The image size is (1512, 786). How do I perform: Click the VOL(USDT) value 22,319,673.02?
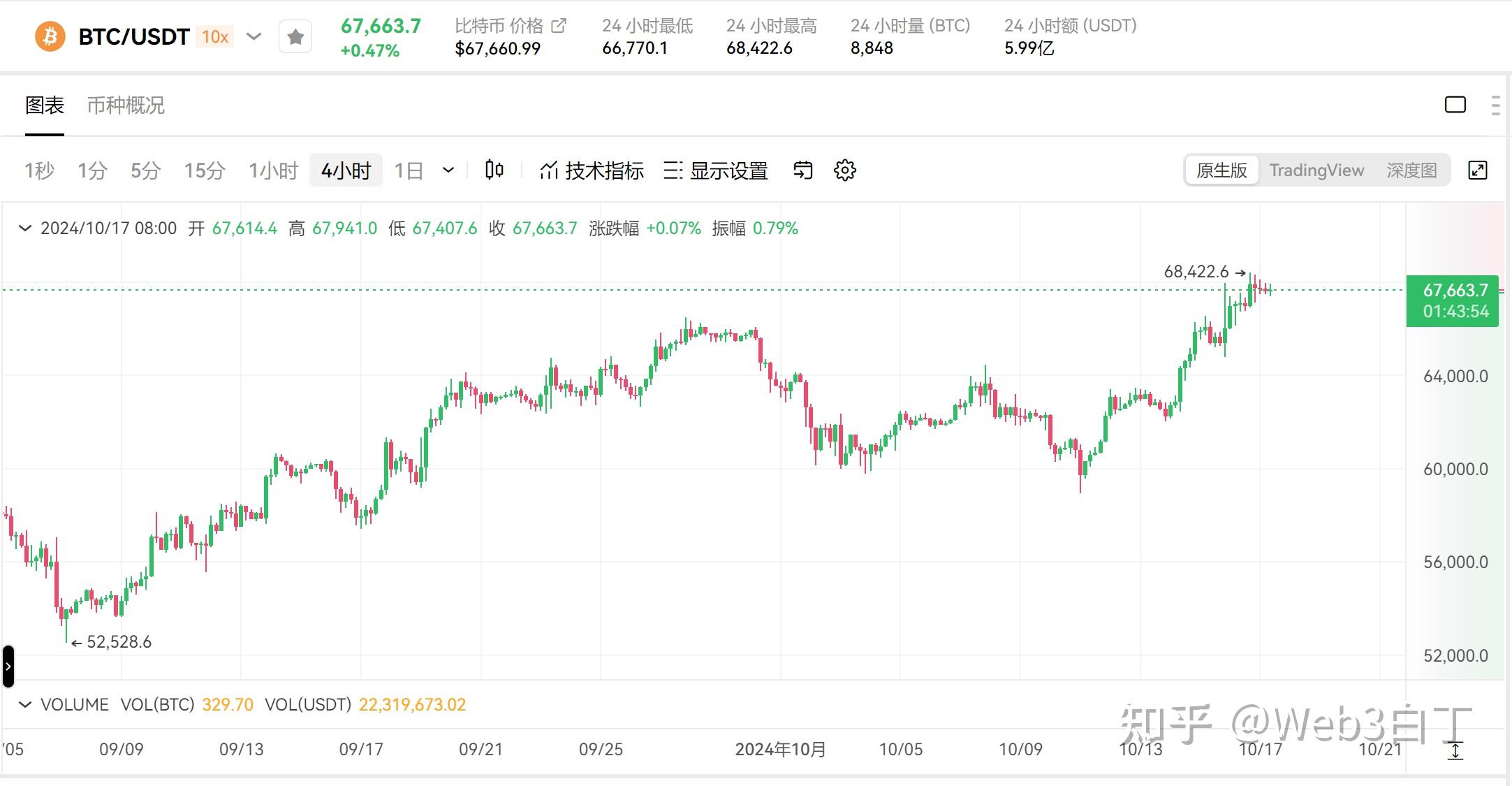412,704
